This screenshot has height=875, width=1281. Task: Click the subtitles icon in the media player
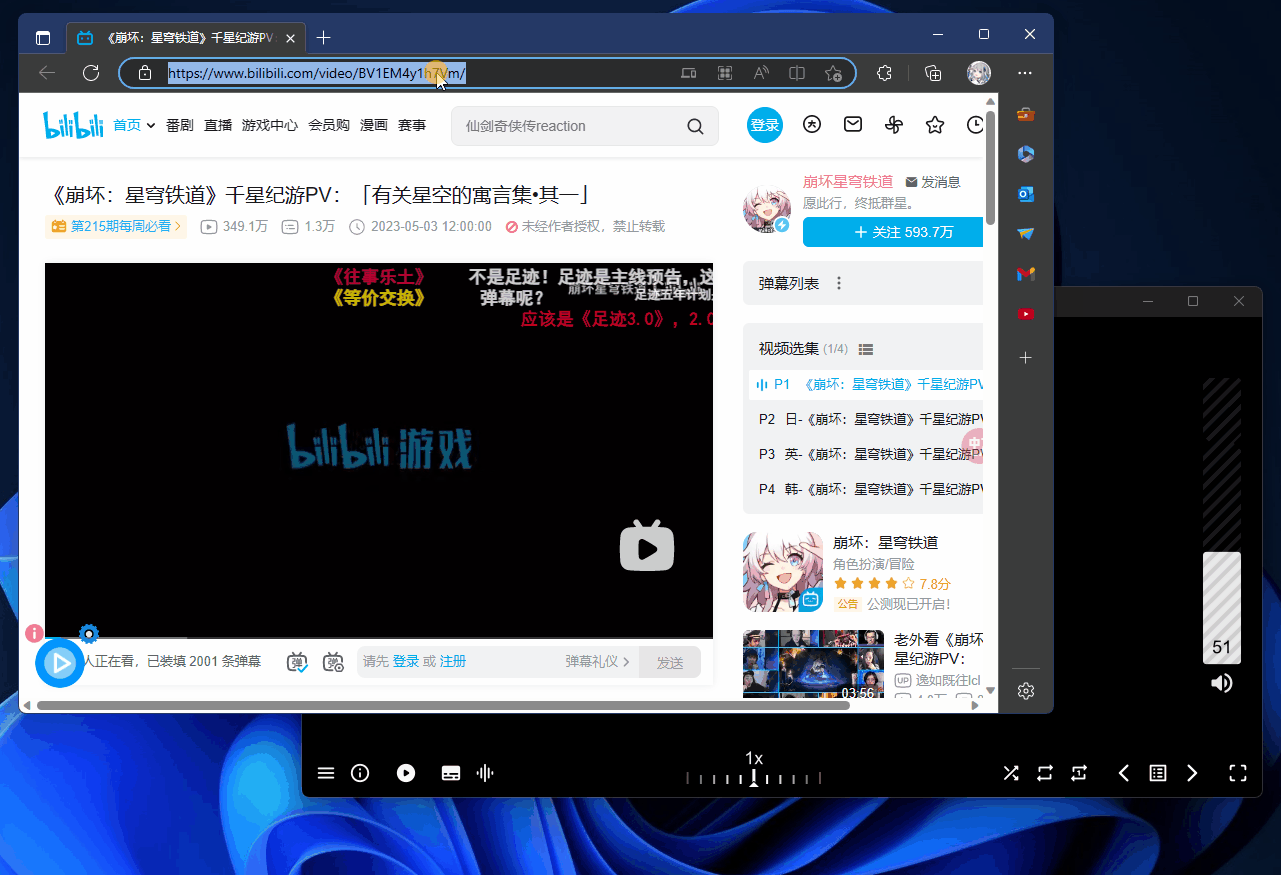pyautogui.click(x=450, y=772)
